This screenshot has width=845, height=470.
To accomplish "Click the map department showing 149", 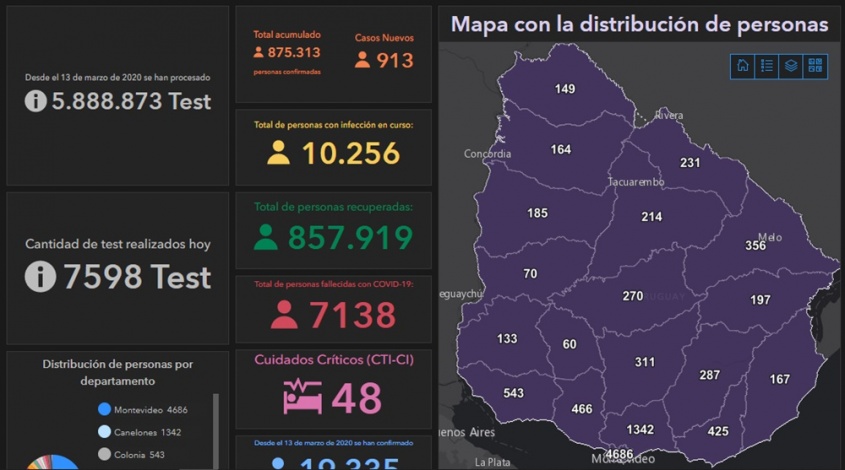I will (x=565, y=89).
